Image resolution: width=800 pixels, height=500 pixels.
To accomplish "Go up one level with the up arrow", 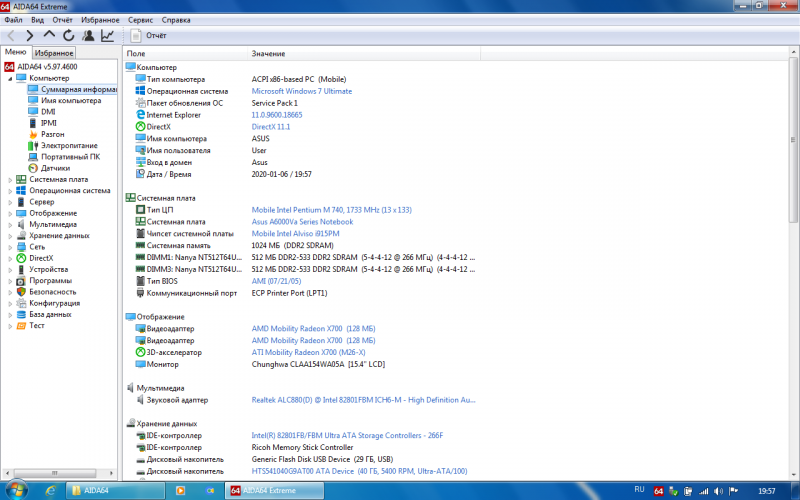I will point(49,35).
